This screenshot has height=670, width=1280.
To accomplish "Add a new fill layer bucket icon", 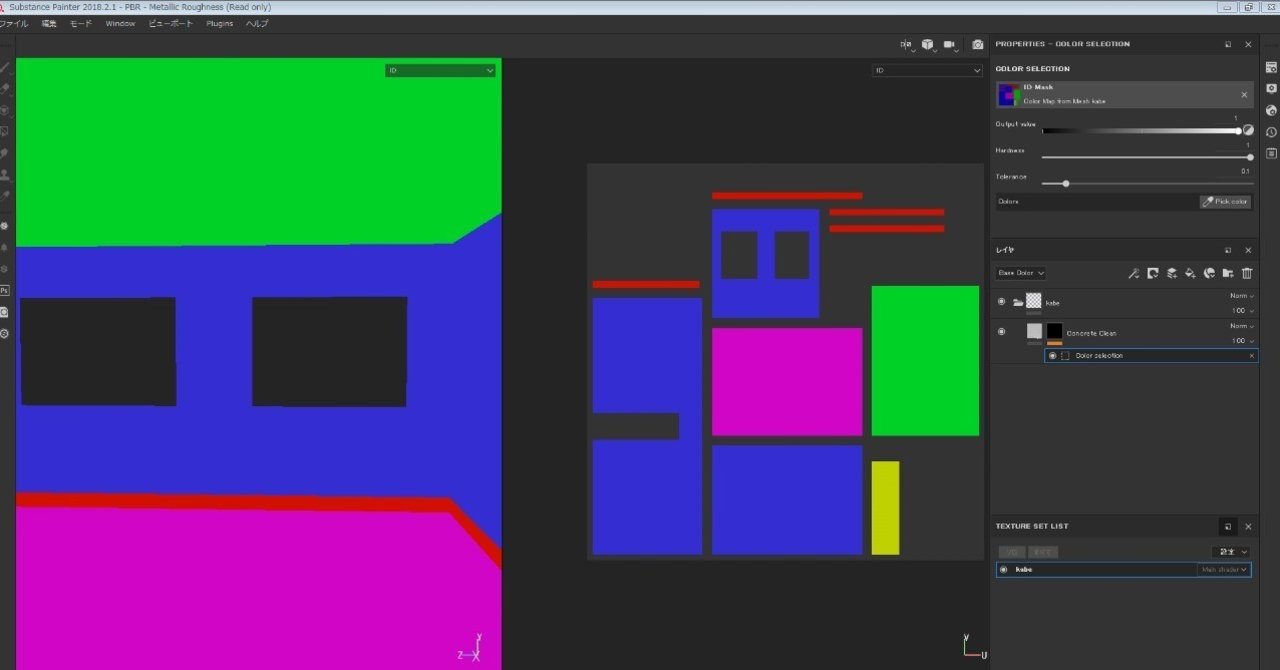I will pyautogui.click(x=1190, y=273).
